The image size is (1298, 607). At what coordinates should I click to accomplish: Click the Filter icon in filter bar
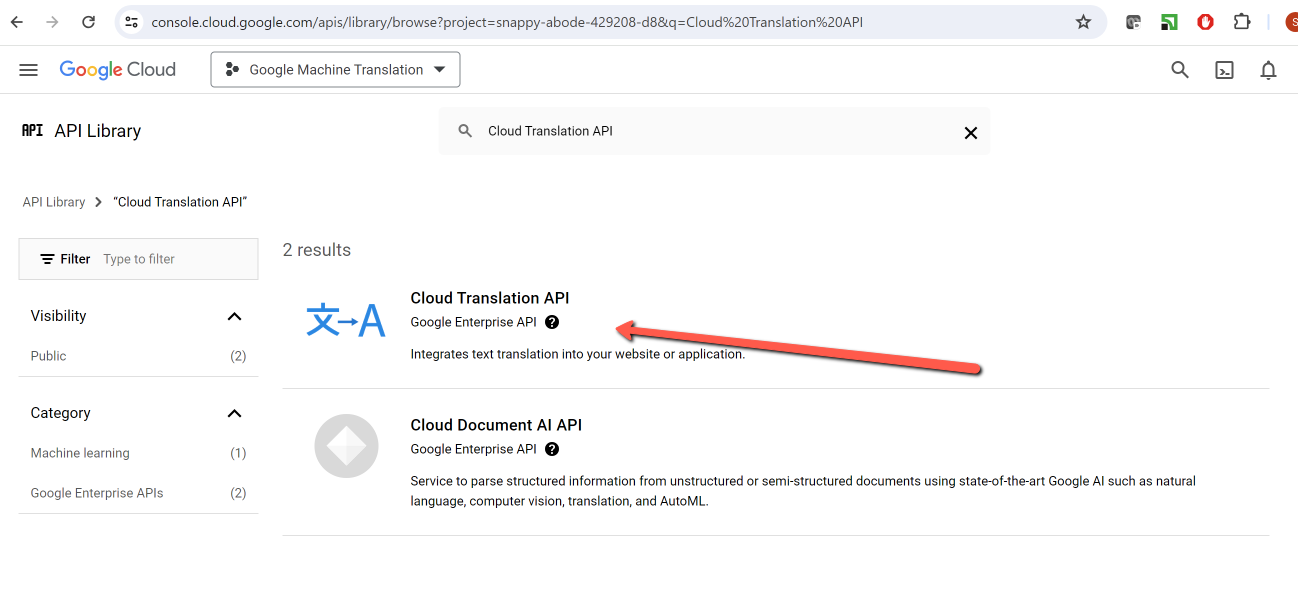47,259
